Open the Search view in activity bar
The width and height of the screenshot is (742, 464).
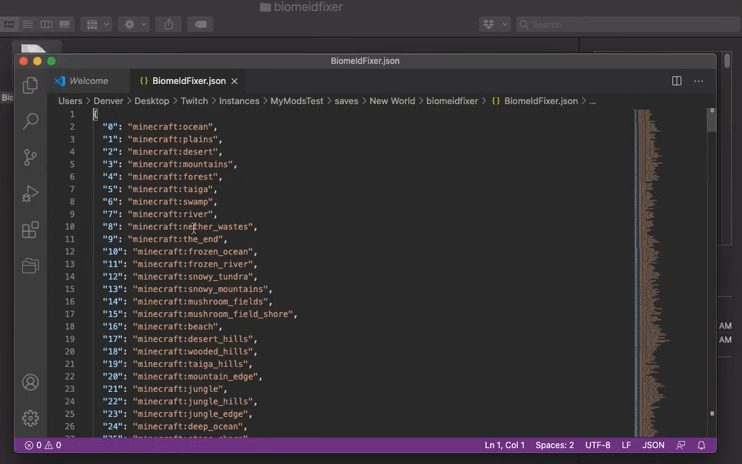point(30,121)
